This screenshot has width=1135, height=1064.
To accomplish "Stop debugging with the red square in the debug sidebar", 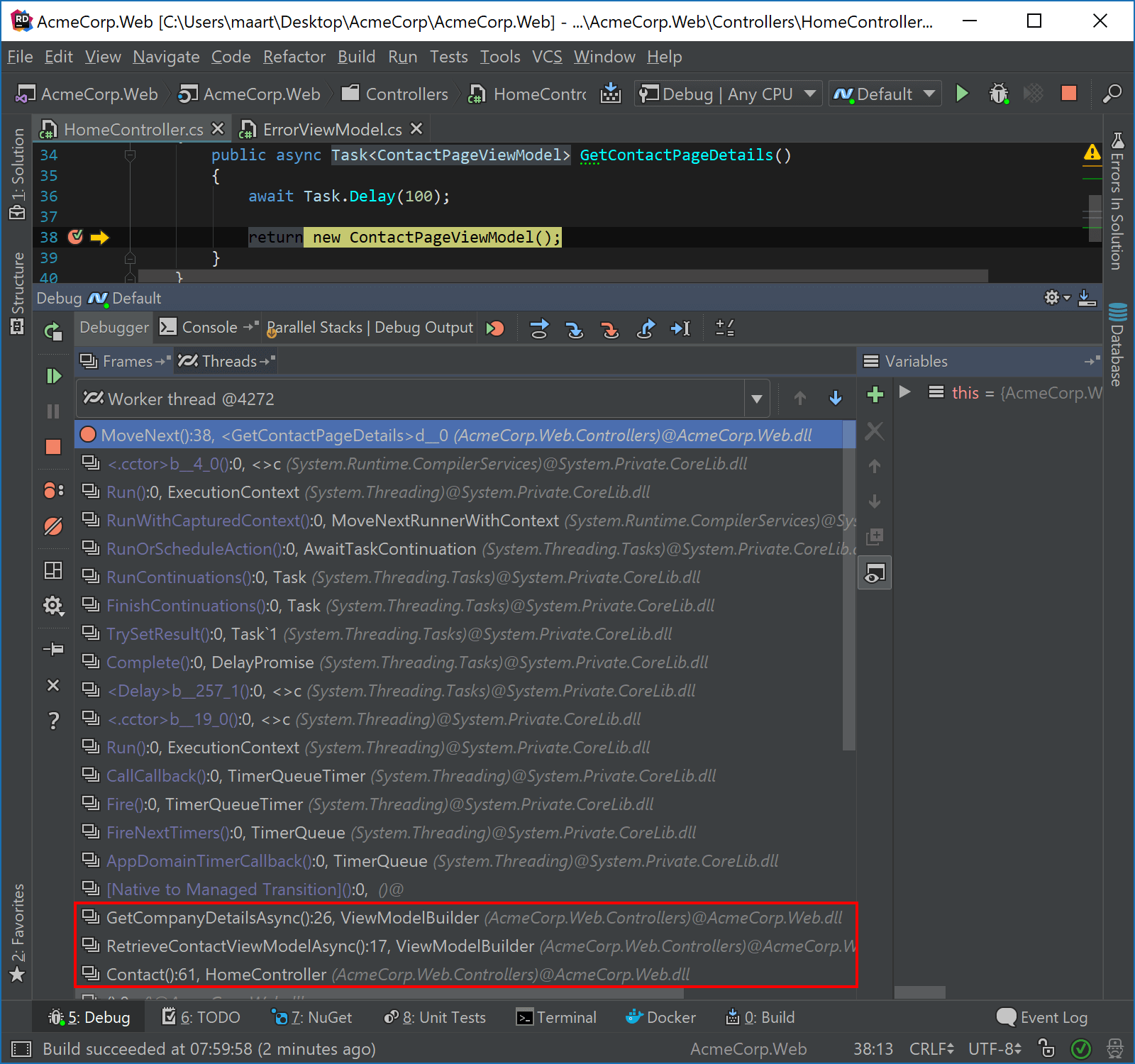I will [x=53, y=447].
